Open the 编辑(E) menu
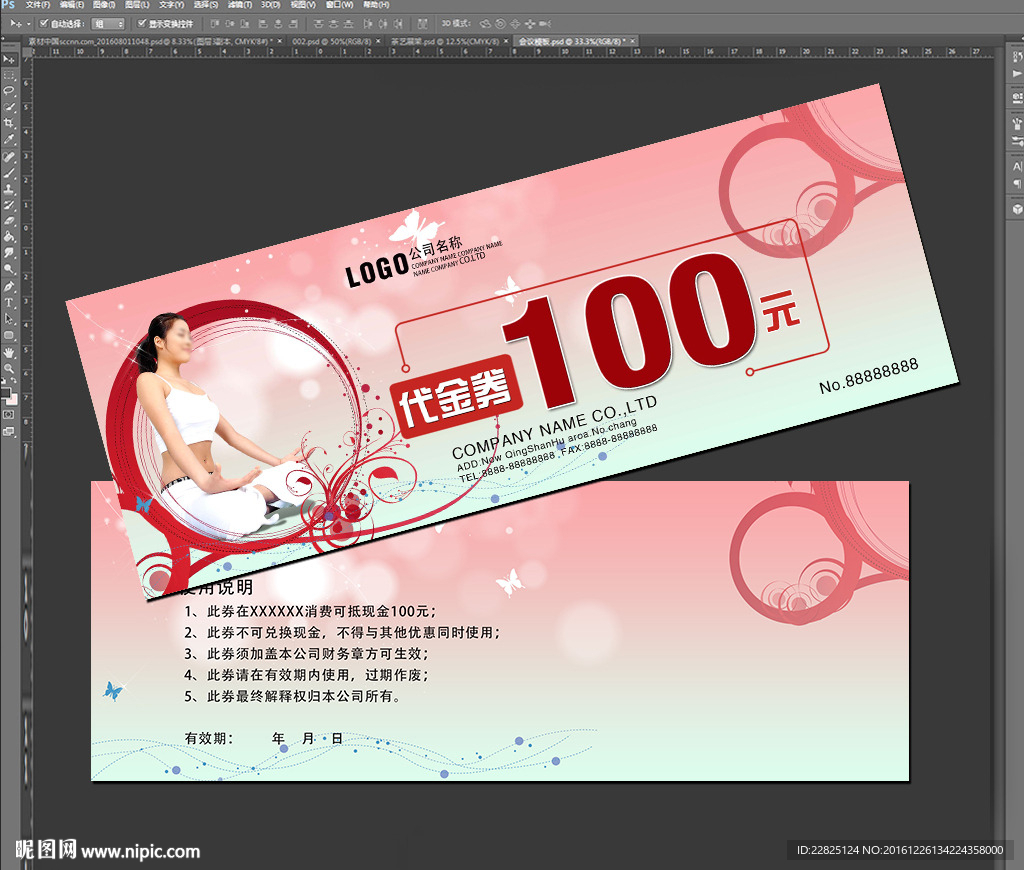The image size is (1024, 870). pos(72,5)
